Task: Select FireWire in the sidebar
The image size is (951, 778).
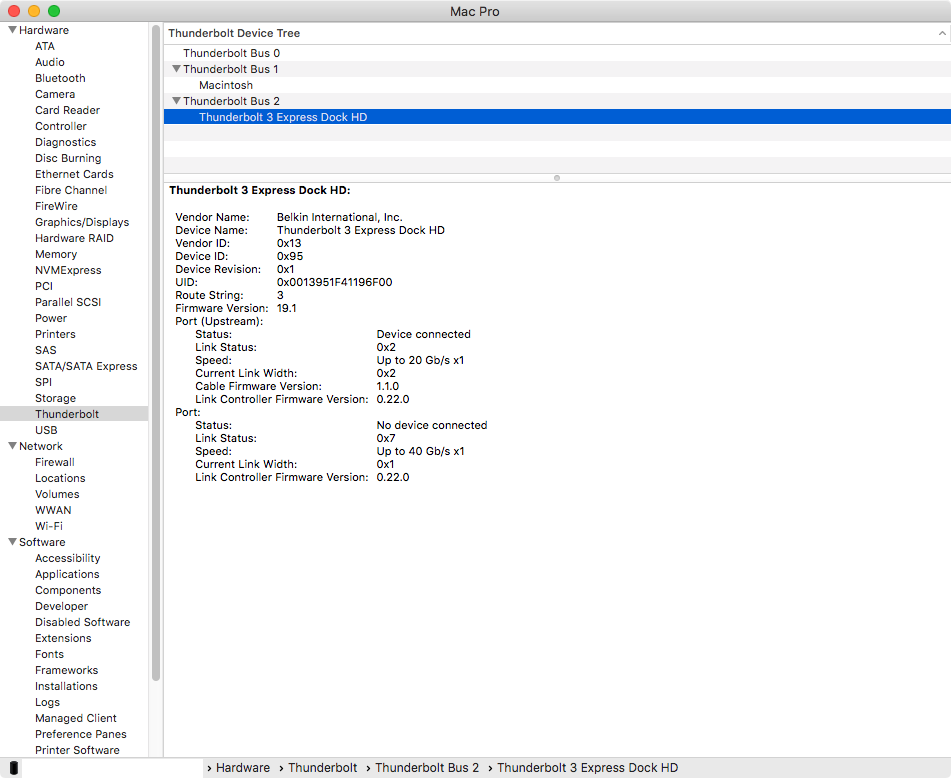Action: (56, 206)
